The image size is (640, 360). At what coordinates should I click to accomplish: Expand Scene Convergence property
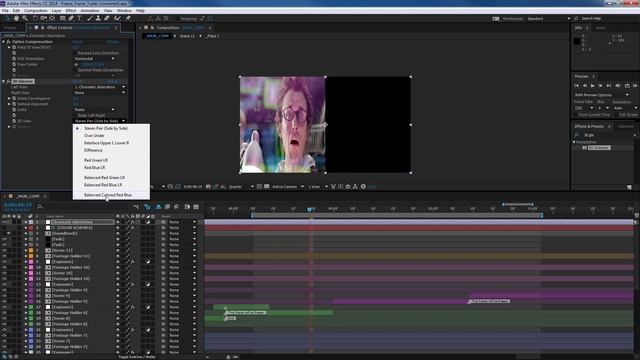9,98
